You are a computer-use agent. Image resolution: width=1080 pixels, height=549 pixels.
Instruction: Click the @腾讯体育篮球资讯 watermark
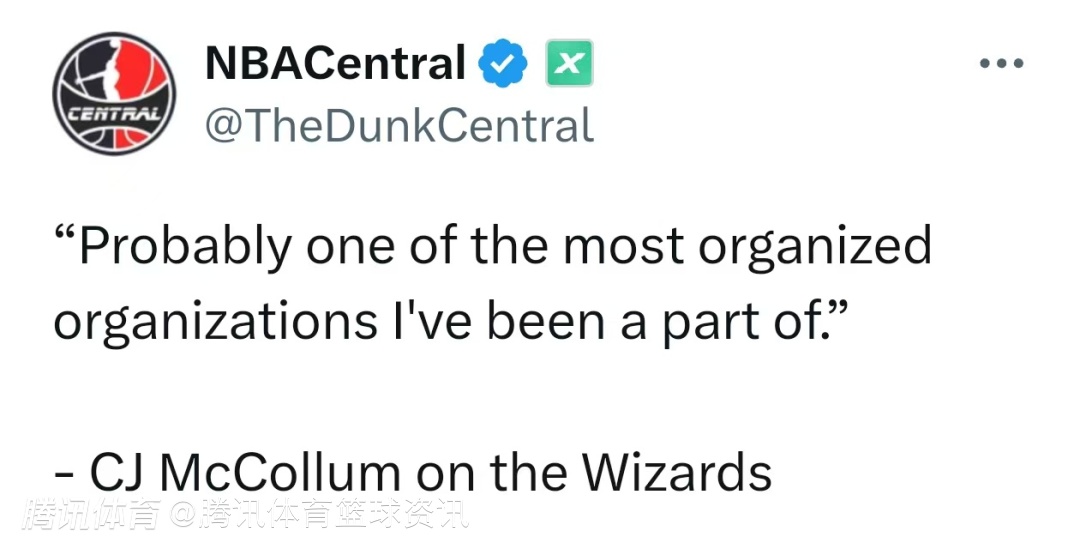point(318,516)
